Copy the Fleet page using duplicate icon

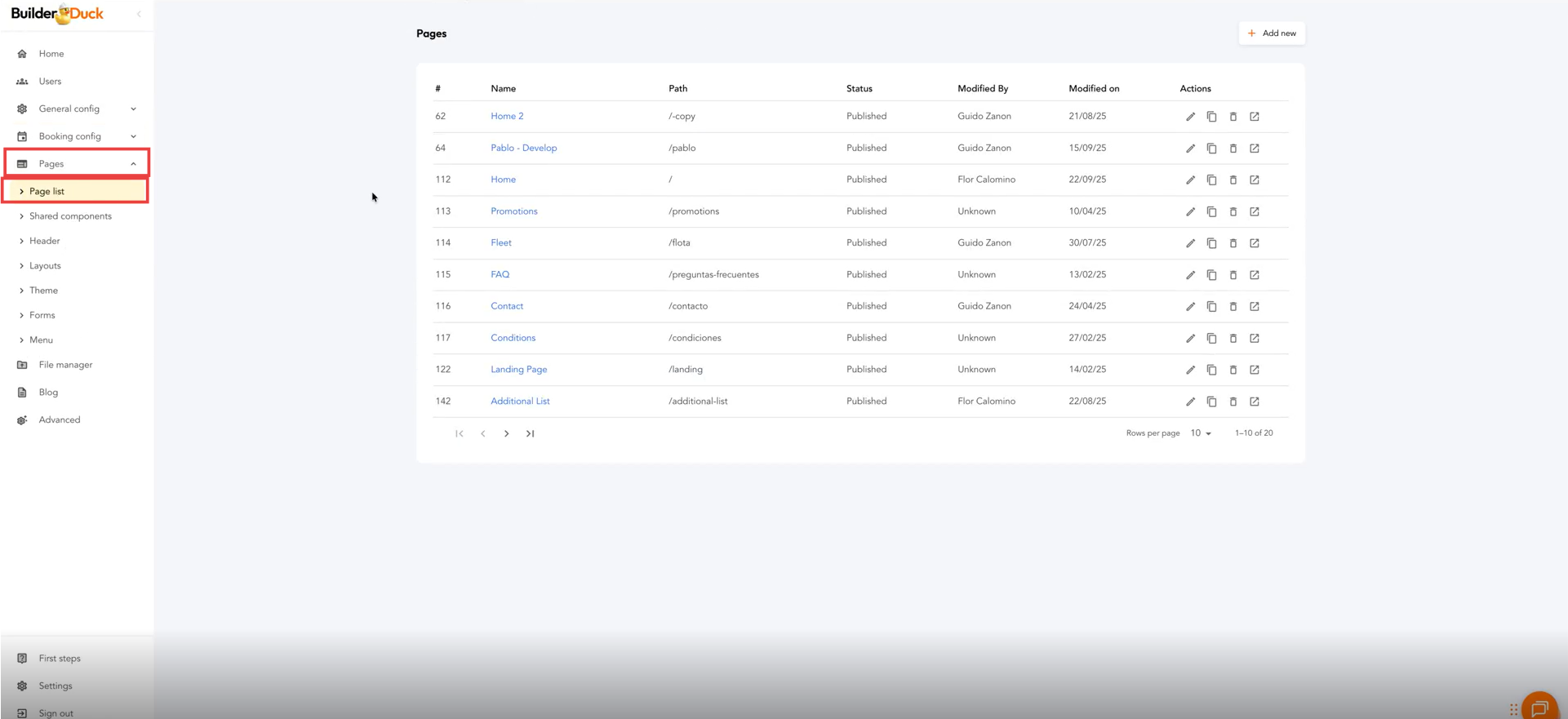pyautogui.click(x=1211, y=243)
